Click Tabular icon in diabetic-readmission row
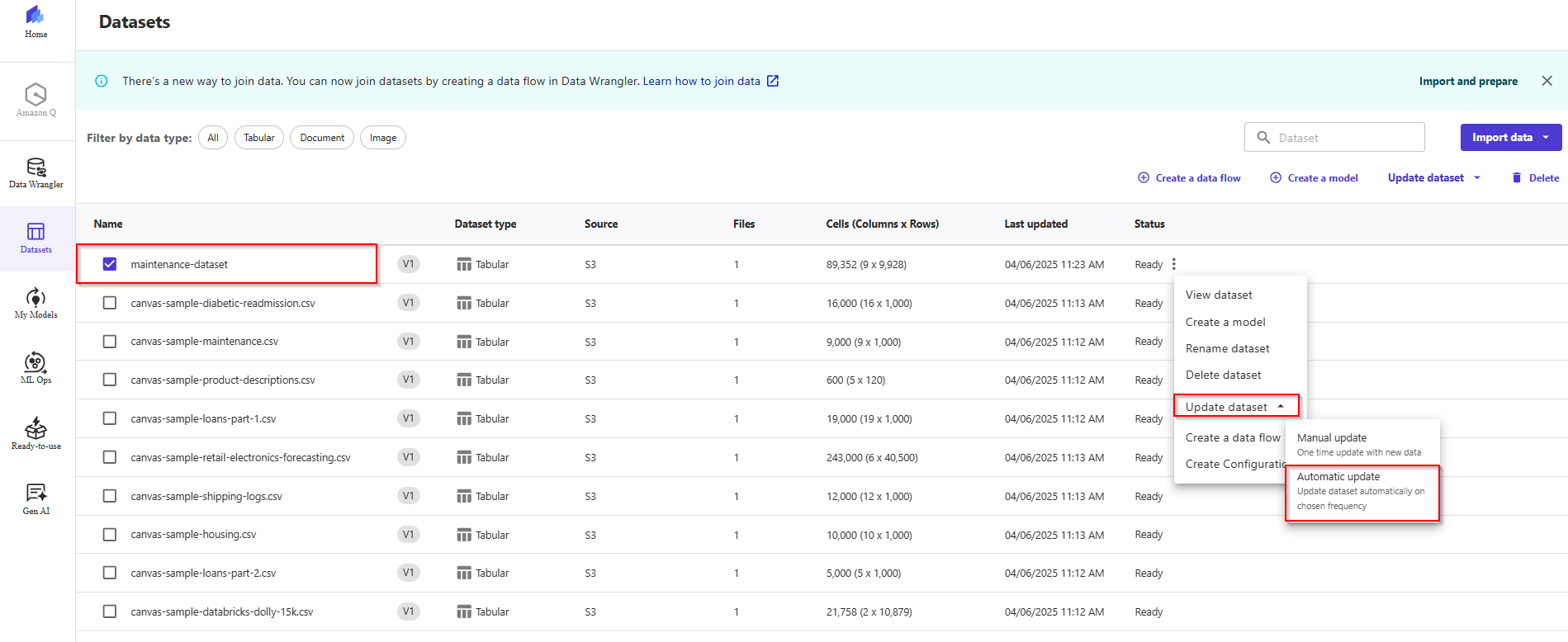 pyautogui.click(x=464, y=303)
